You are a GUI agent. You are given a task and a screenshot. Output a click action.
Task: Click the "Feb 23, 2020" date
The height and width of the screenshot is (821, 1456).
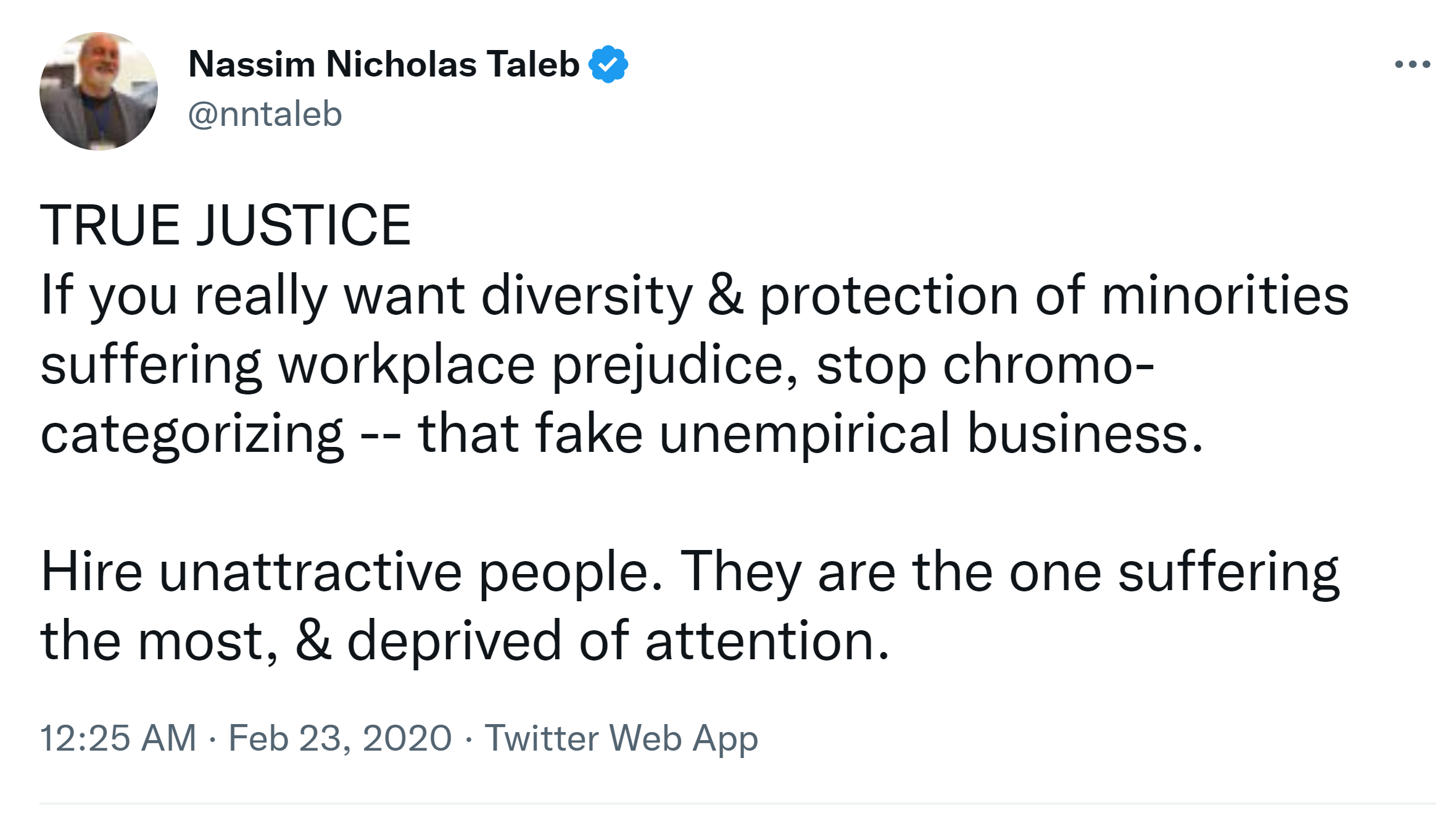340,738
